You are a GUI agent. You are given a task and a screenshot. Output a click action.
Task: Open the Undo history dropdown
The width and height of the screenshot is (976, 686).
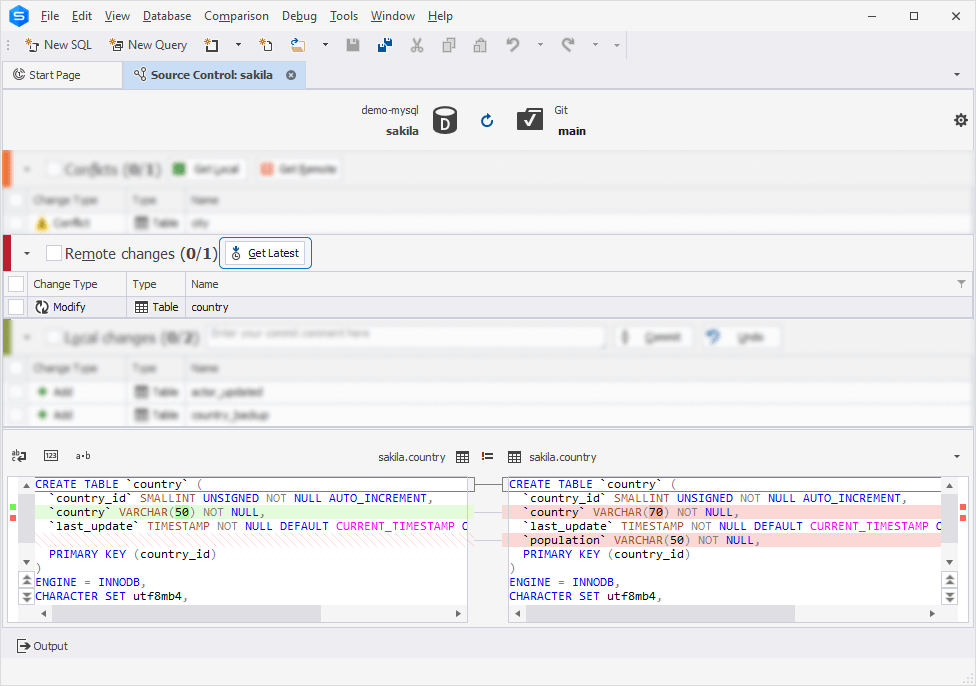(x=540, y=45)
